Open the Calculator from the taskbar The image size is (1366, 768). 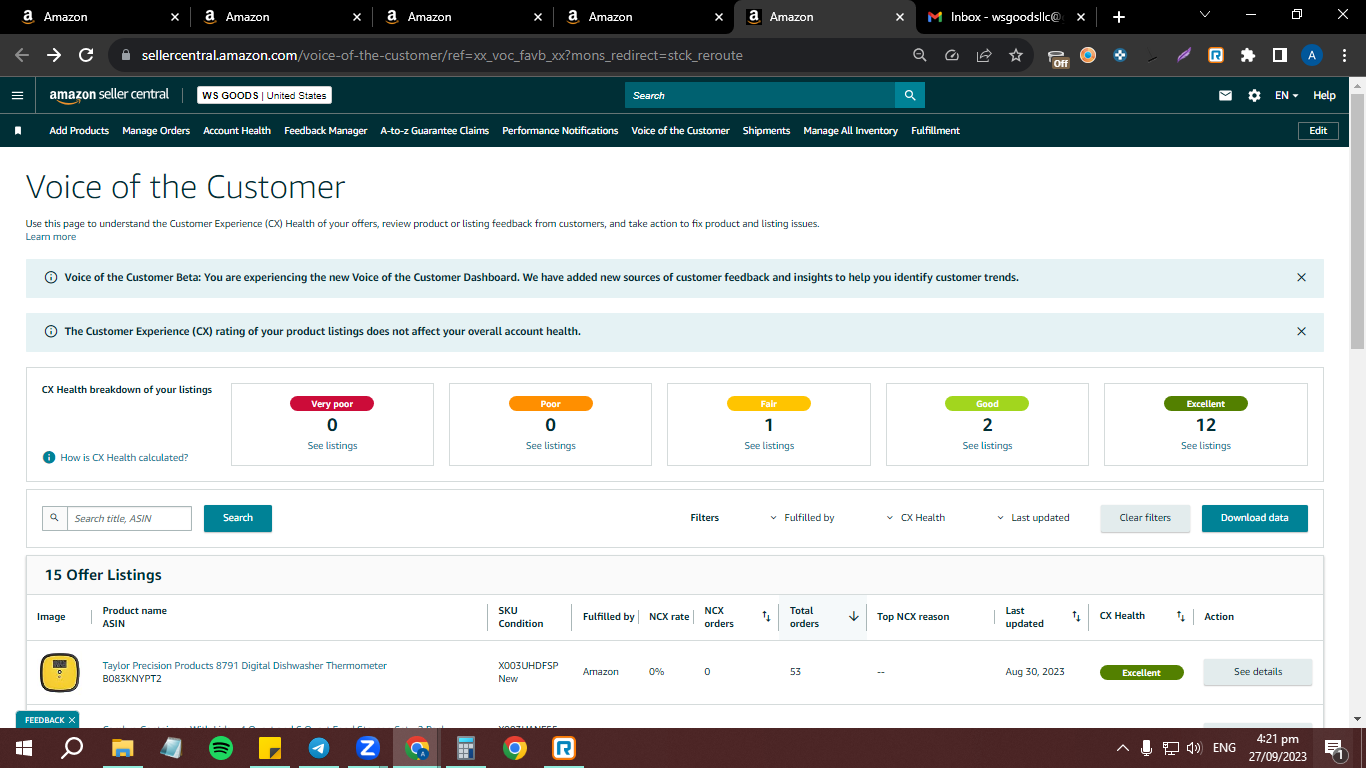pyautogui.click(x=465, y=747)
